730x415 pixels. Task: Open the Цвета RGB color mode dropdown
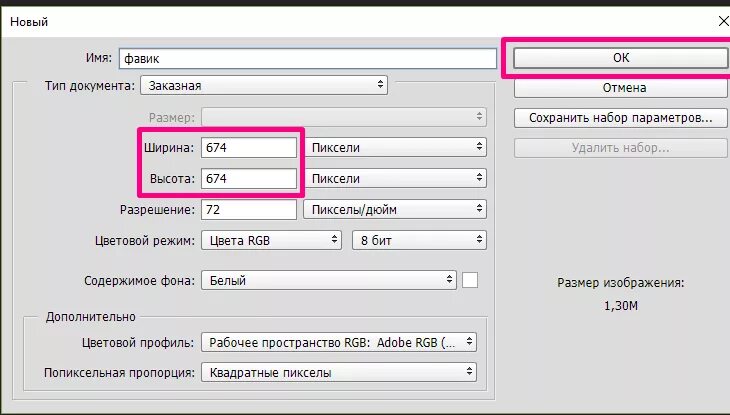271,240
